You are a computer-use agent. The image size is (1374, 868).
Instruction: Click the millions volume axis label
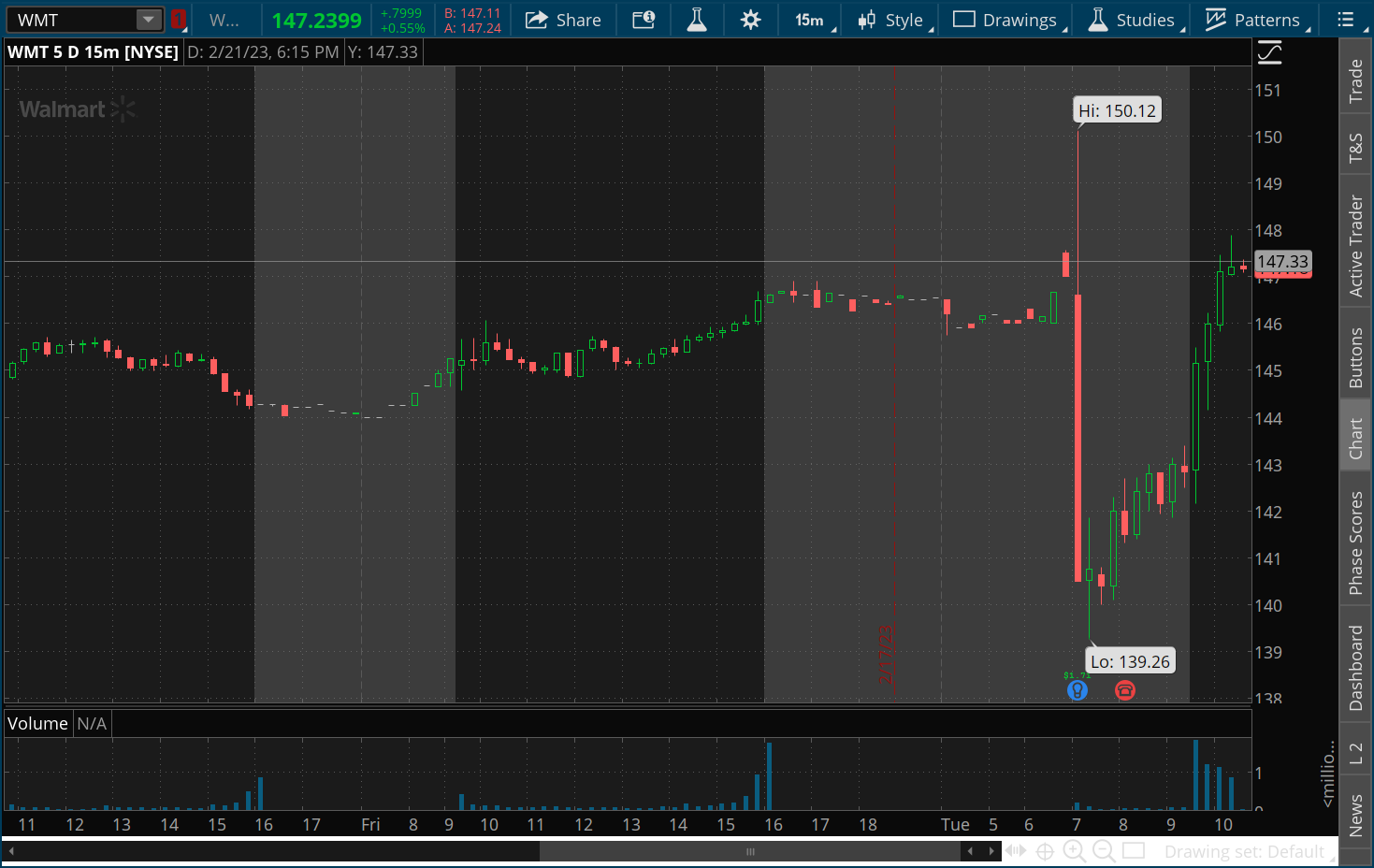point(1327,773)
